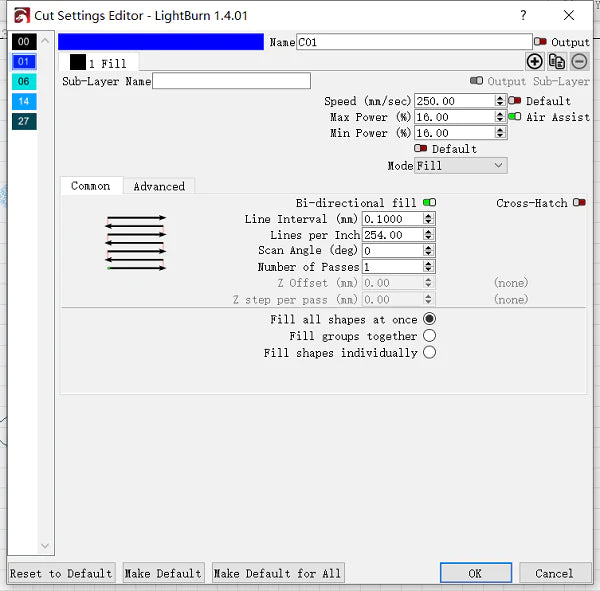Open the 1 Fill sub-layer tab
Image resolution: width=600 pixels, height=591 pixels.
click(98, 63)
